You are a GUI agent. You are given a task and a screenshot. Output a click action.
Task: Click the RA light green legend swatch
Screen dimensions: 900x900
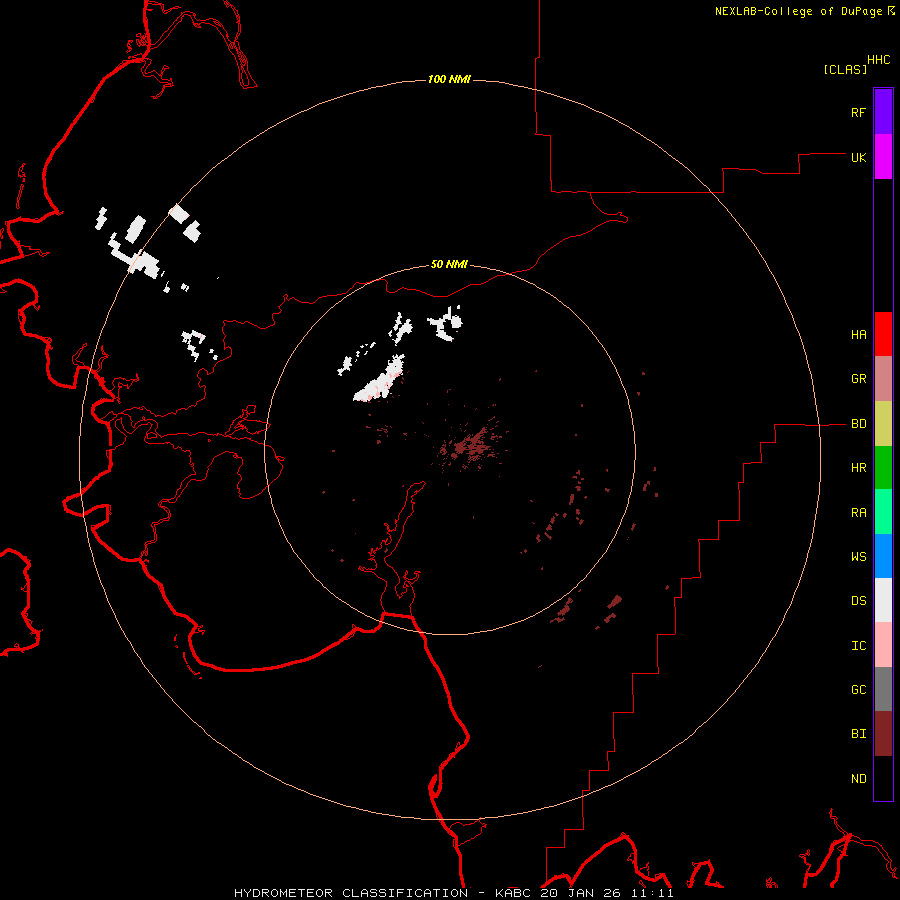(x=883, y=512)
